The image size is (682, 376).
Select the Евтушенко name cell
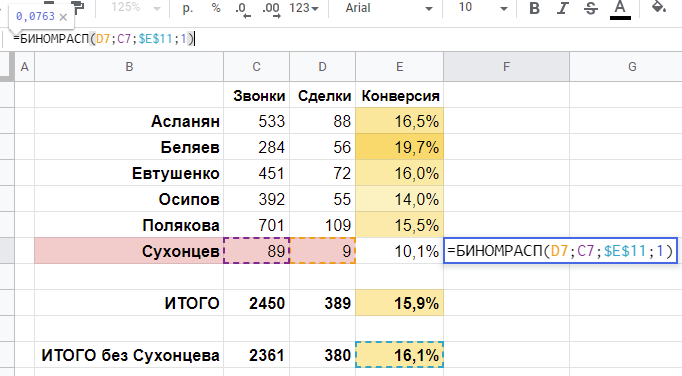129,173
